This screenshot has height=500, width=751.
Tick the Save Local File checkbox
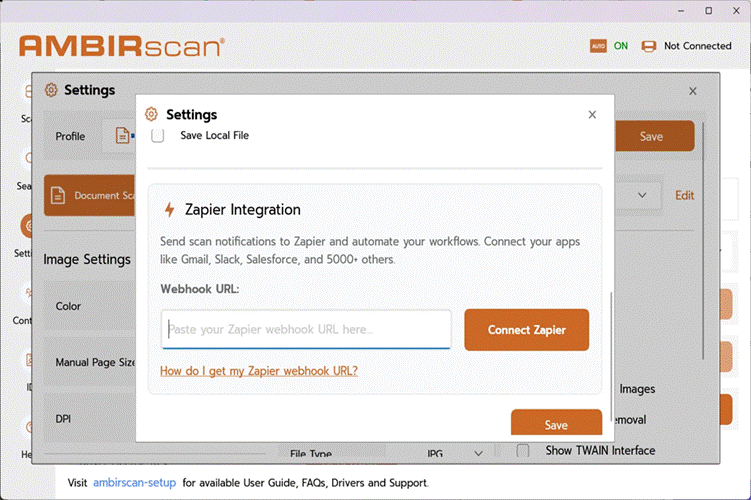point(158,136)
